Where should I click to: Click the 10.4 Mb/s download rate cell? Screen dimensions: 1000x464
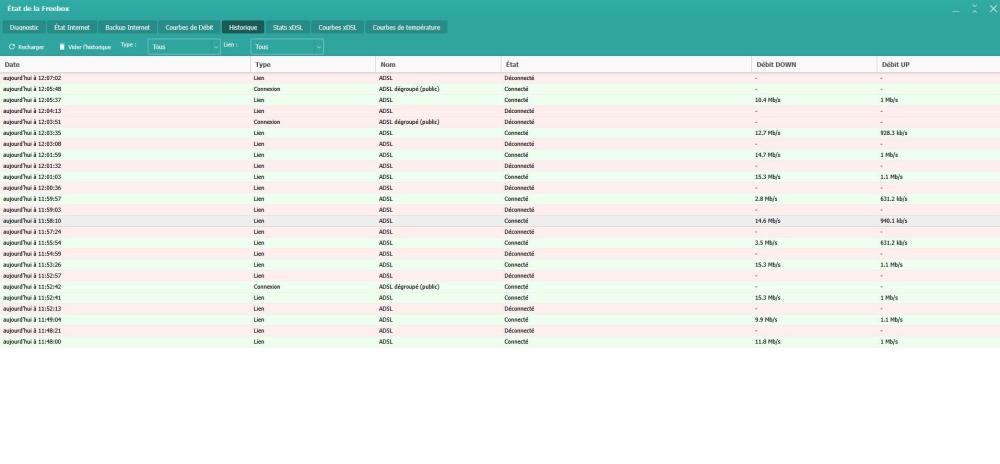pyautogui.click(x=767, y=100)
